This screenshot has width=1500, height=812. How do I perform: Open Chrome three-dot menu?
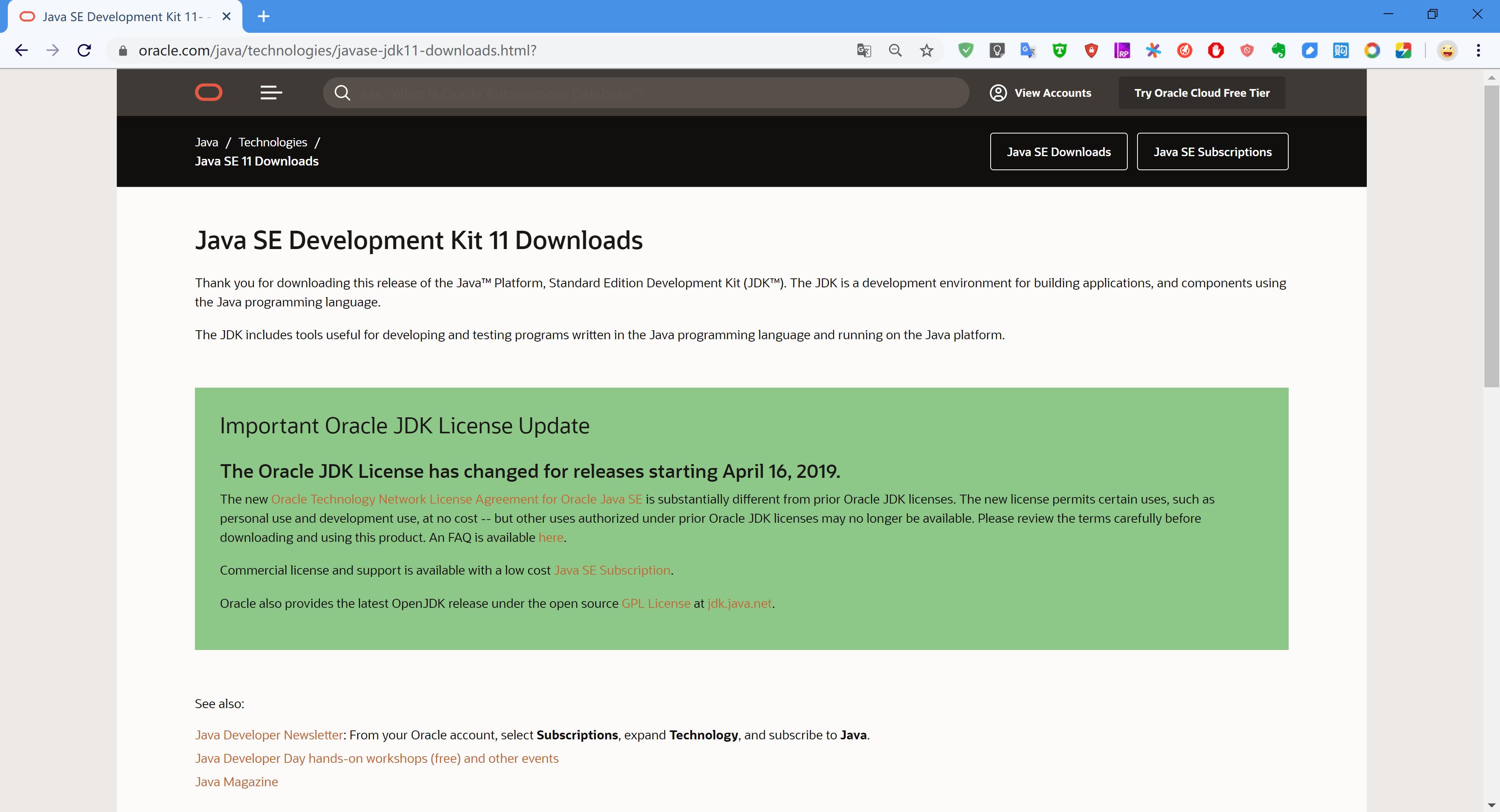tap(1479, 51)
